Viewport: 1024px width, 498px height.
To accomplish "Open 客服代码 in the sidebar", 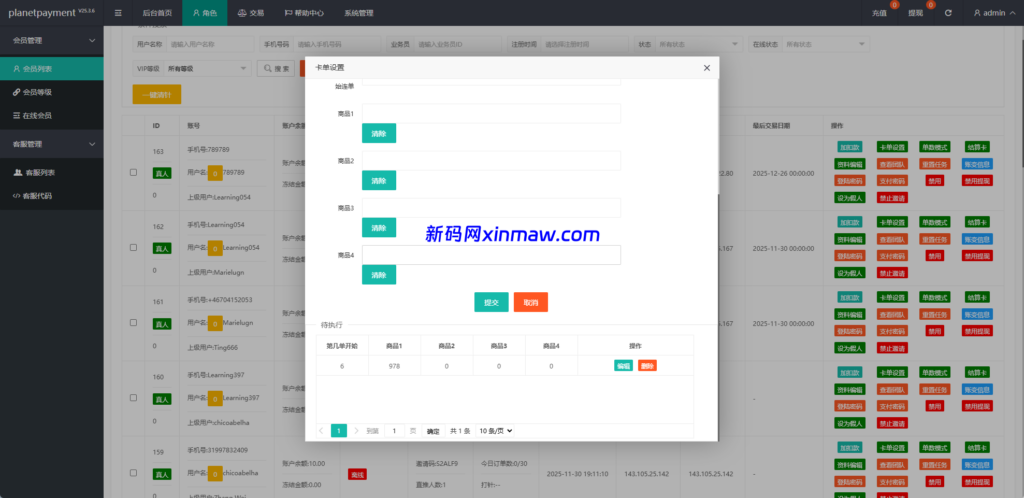I will [52, 196].
